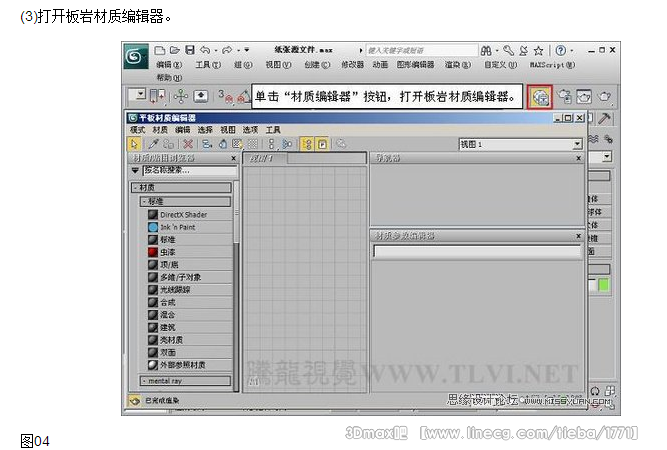Screen dimensions: 667x450
Task: Click the rendering-complete status icon bottom left
Action: coord(135,400)
